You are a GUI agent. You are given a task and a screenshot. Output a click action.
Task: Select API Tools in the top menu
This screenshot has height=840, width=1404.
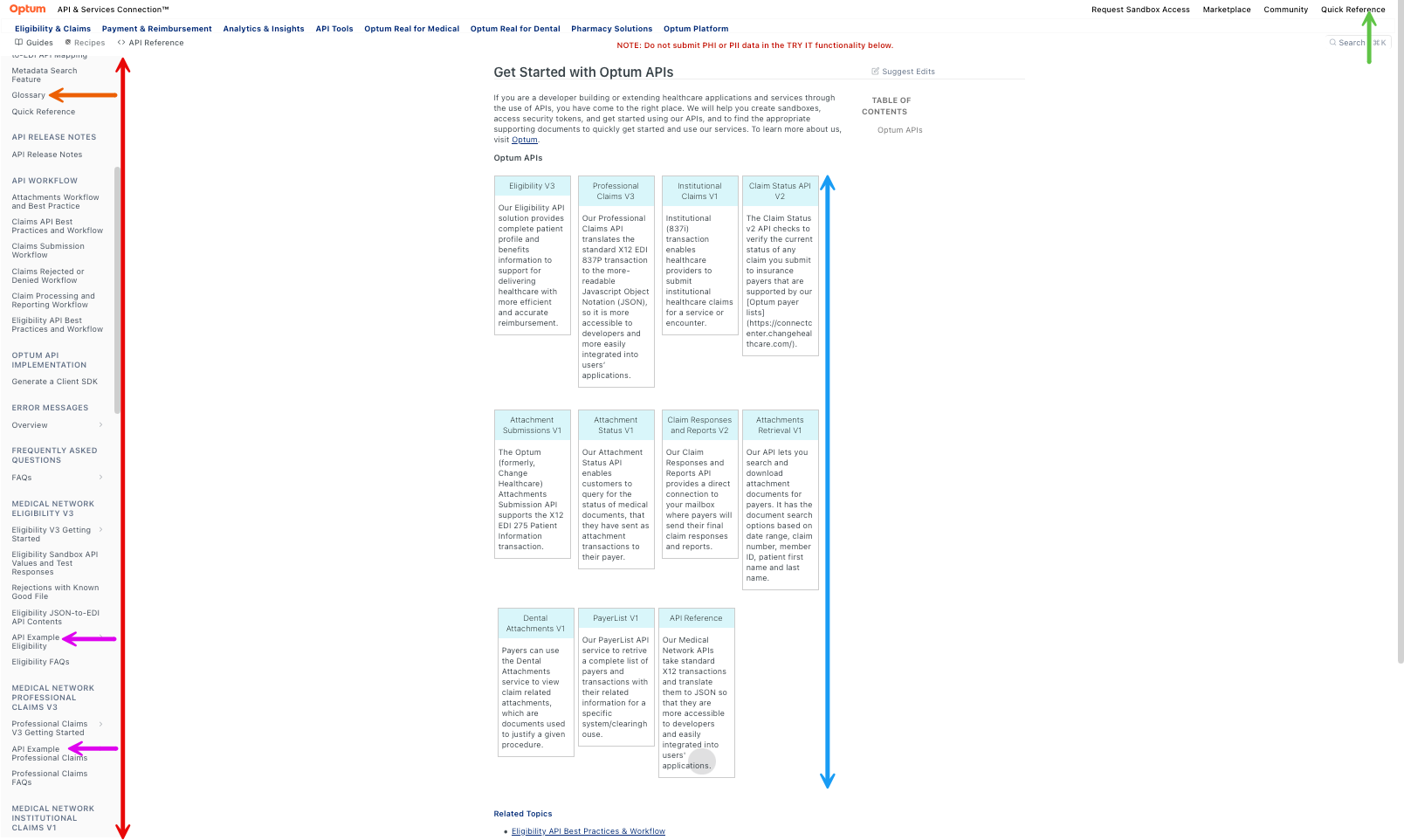coord(334,29)
